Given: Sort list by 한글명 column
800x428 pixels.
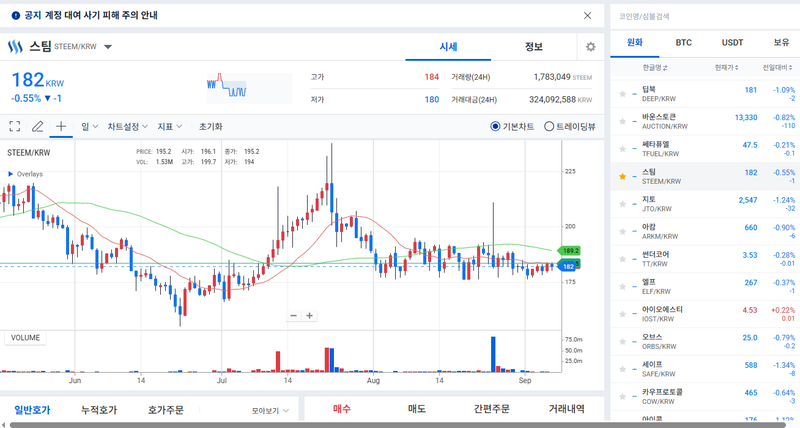Looking at the screenshot, I should (x=655, y=67).
